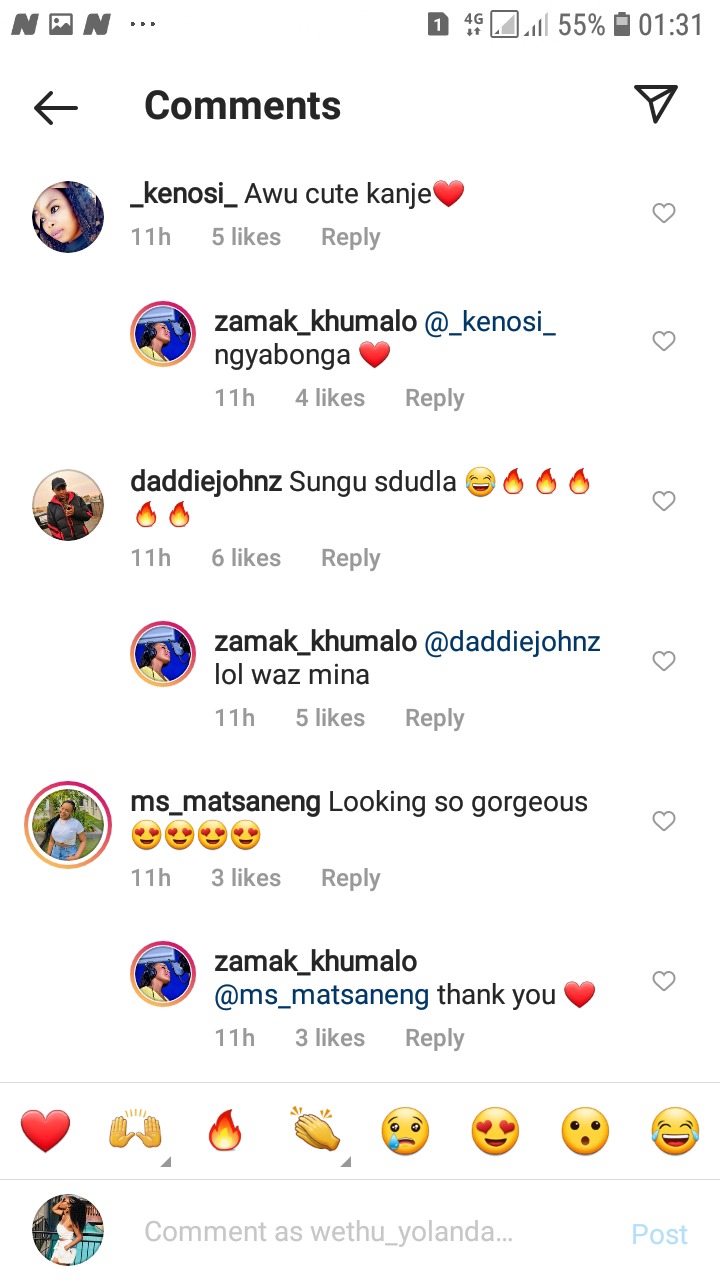Image resolution: width=720 pixels, height=1280 pixels.
Task: Open daddiejohnz's profile picture
Action: 68,505
